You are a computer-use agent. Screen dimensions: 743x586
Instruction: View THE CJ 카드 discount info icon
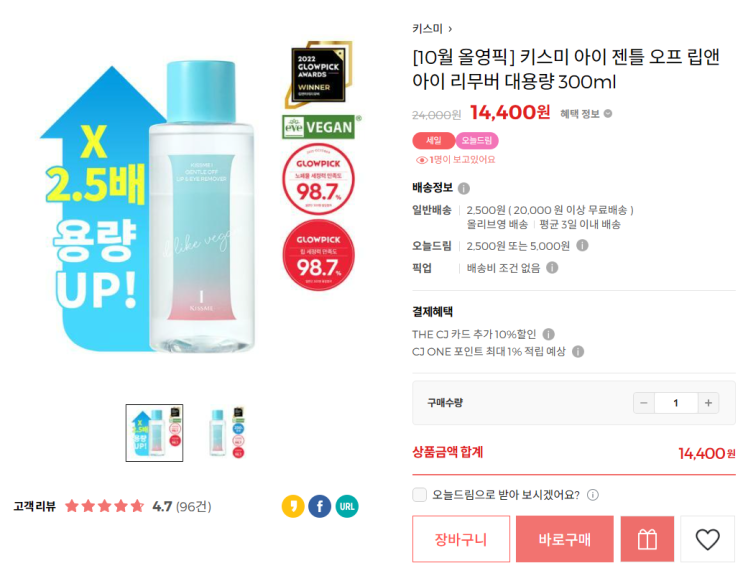click(548, 334)
